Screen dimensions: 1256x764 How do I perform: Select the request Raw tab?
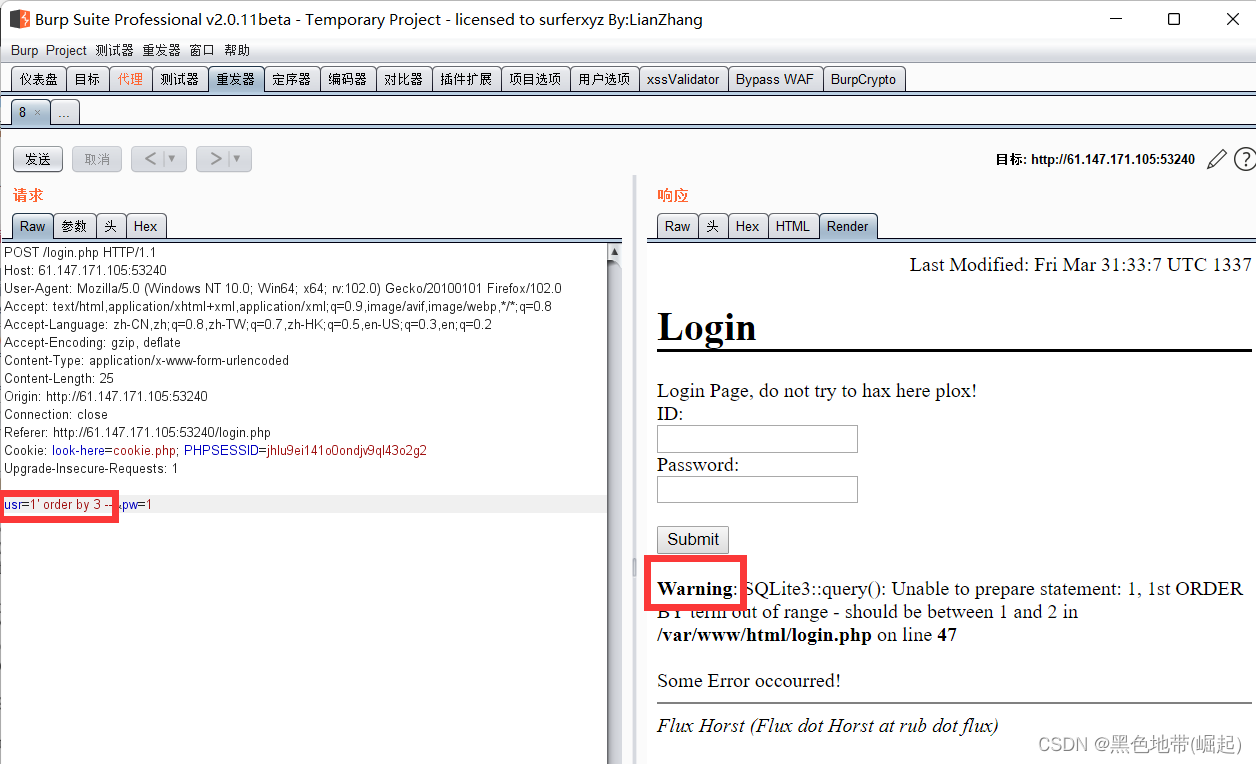[33, 226]
